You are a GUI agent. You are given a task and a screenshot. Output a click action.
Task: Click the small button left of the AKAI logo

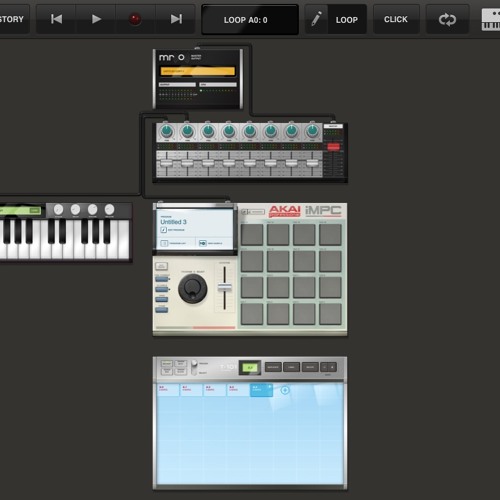tap(253, 212)
